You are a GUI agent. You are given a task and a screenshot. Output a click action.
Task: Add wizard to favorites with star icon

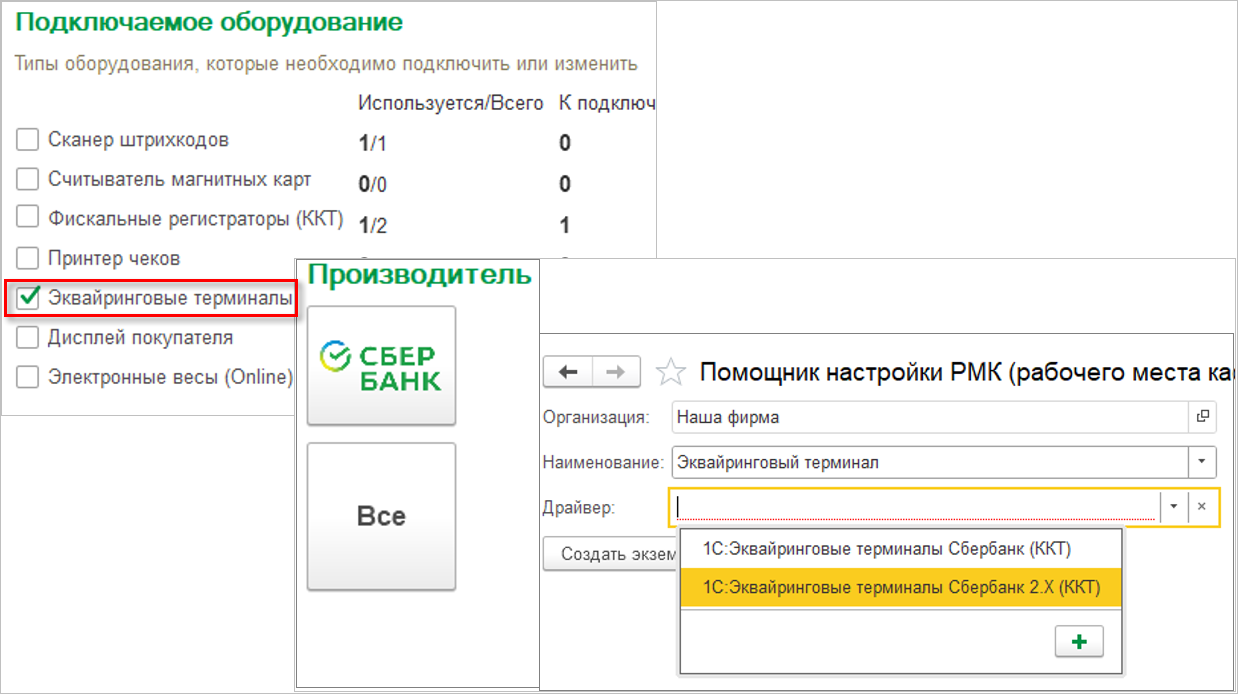point(671,373)
